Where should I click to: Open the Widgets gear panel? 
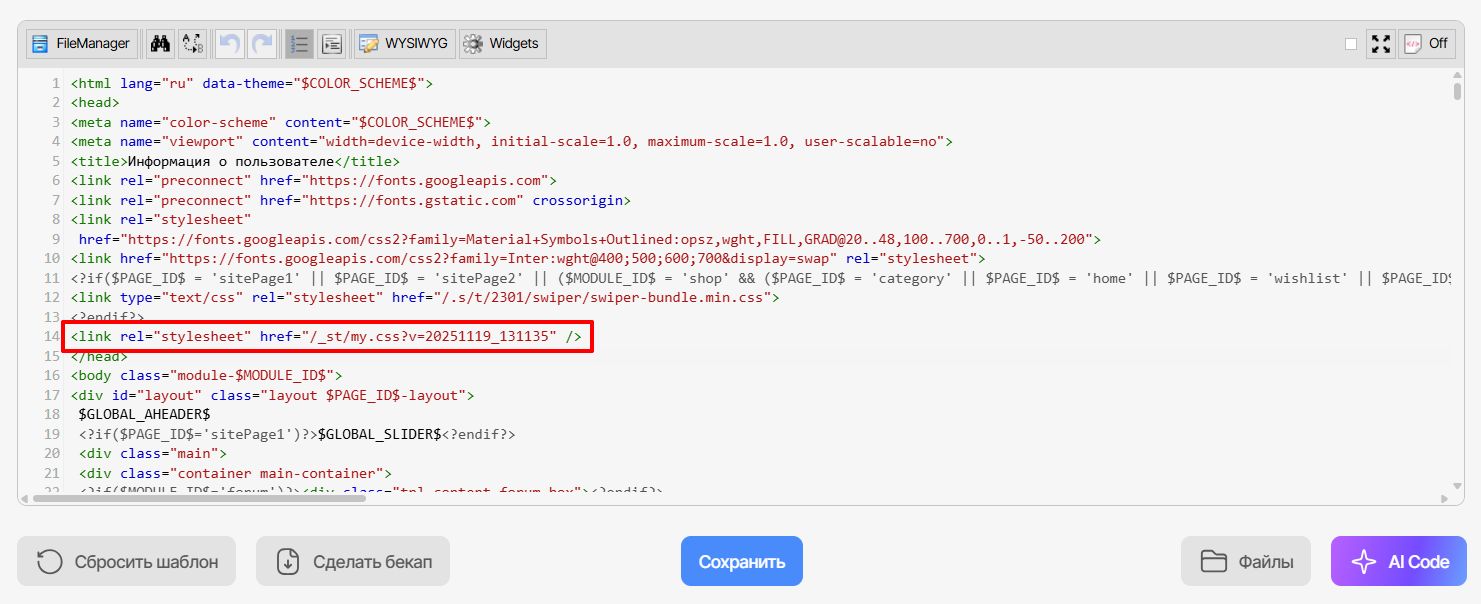(503, 44)
